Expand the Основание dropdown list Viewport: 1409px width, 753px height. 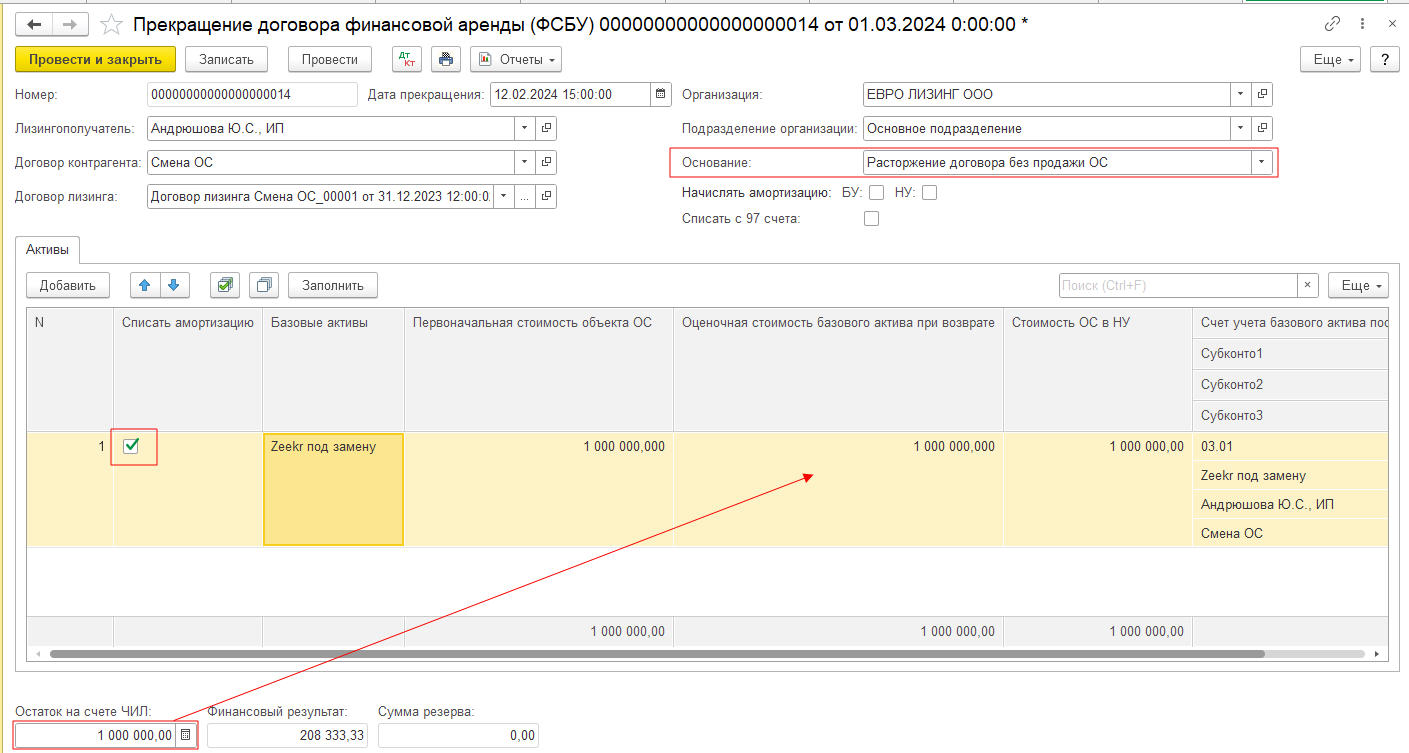point(1262,162)
